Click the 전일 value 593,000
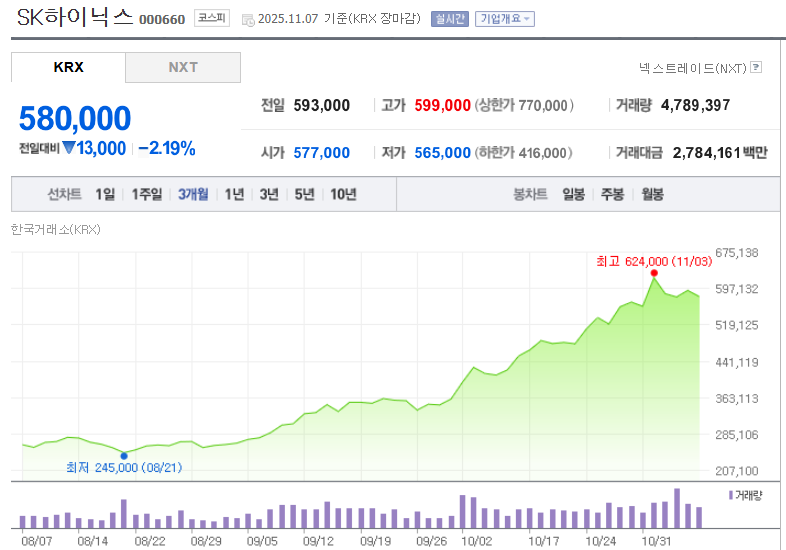This screenshot has width=786, height=550. coord(321,105)
